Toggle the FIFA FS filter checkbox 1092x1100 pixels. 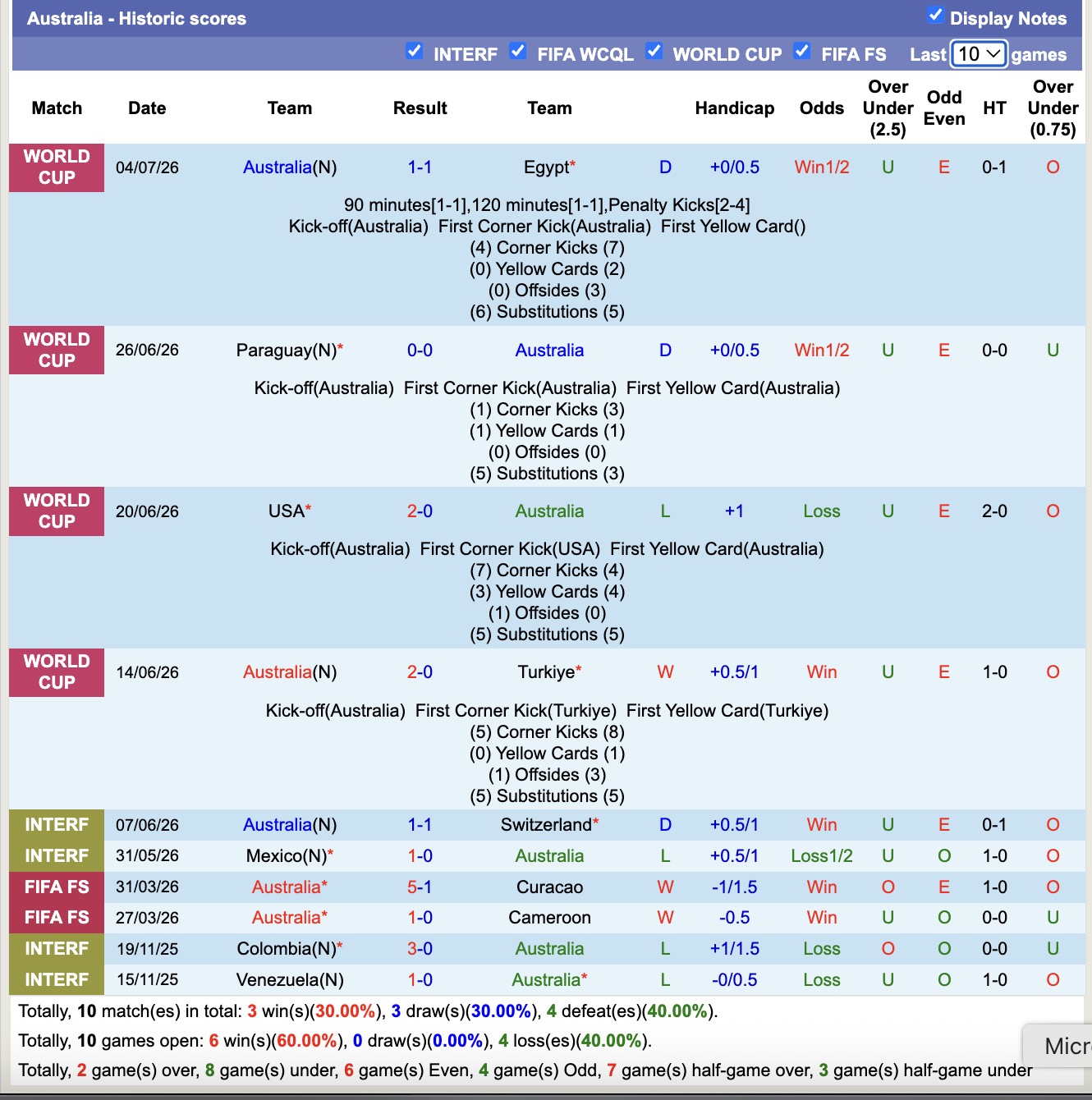point(802,51)
